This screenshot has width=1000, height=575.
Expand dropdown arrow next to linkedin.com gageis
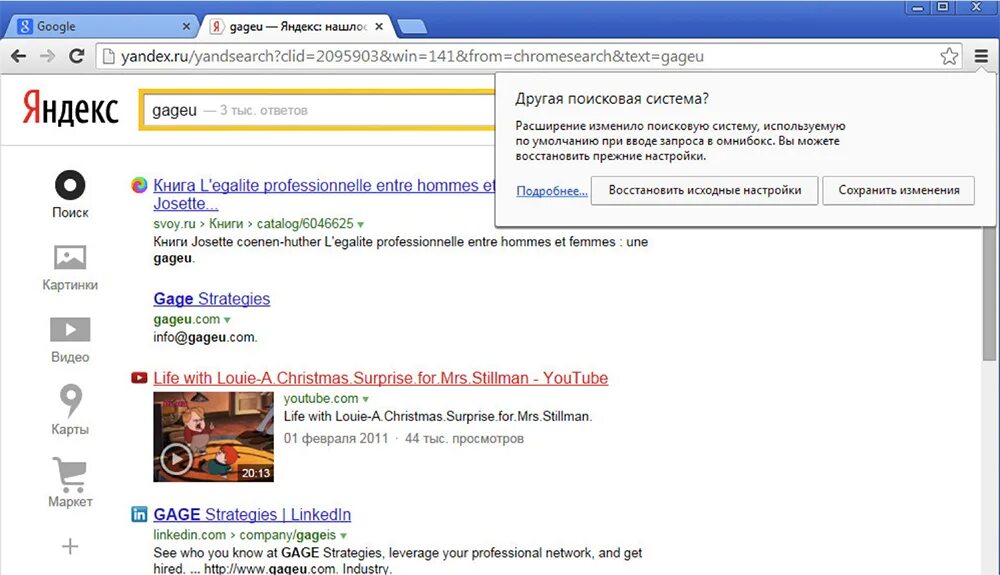pyautogui.click(x=344, y=535)
